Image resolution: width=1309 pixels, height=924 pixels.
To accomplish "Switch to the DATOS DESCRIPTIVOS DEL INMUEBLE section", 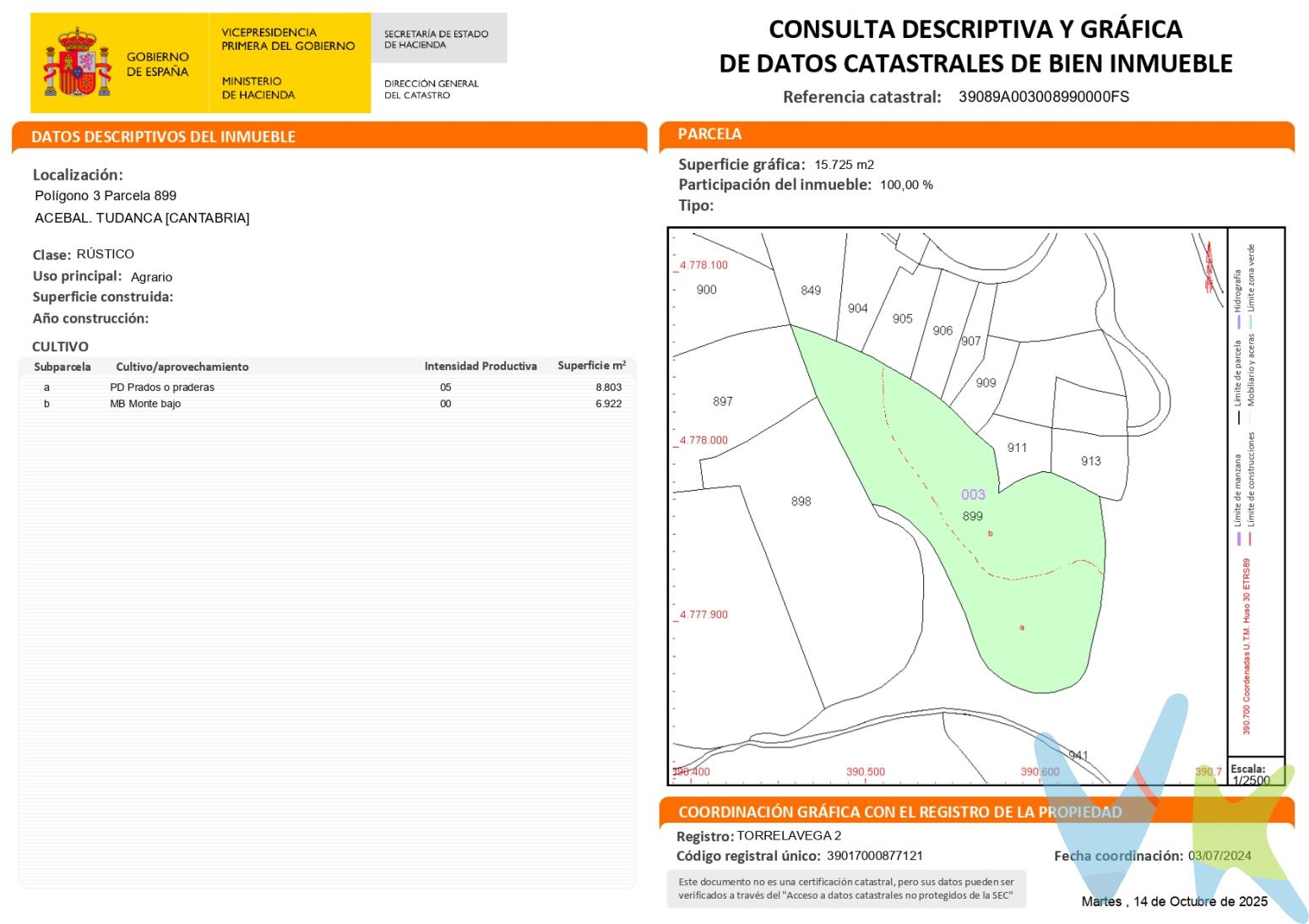I will click(x=165, y=136).
